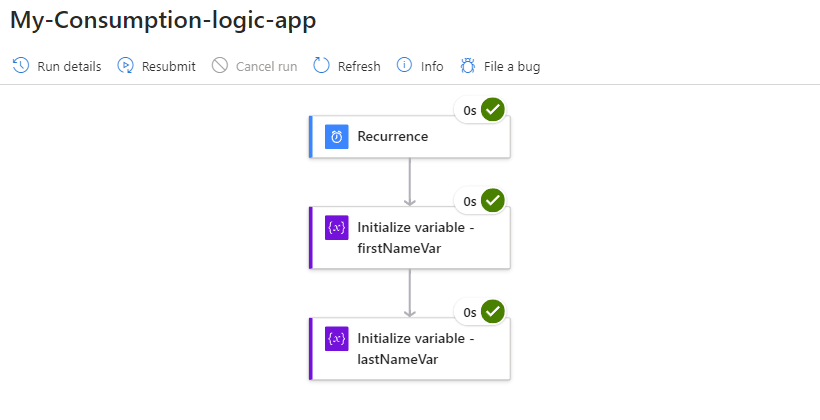Click the File a bug icon
820x420 pixels.
pyautogui.click(x=468, y=66)
